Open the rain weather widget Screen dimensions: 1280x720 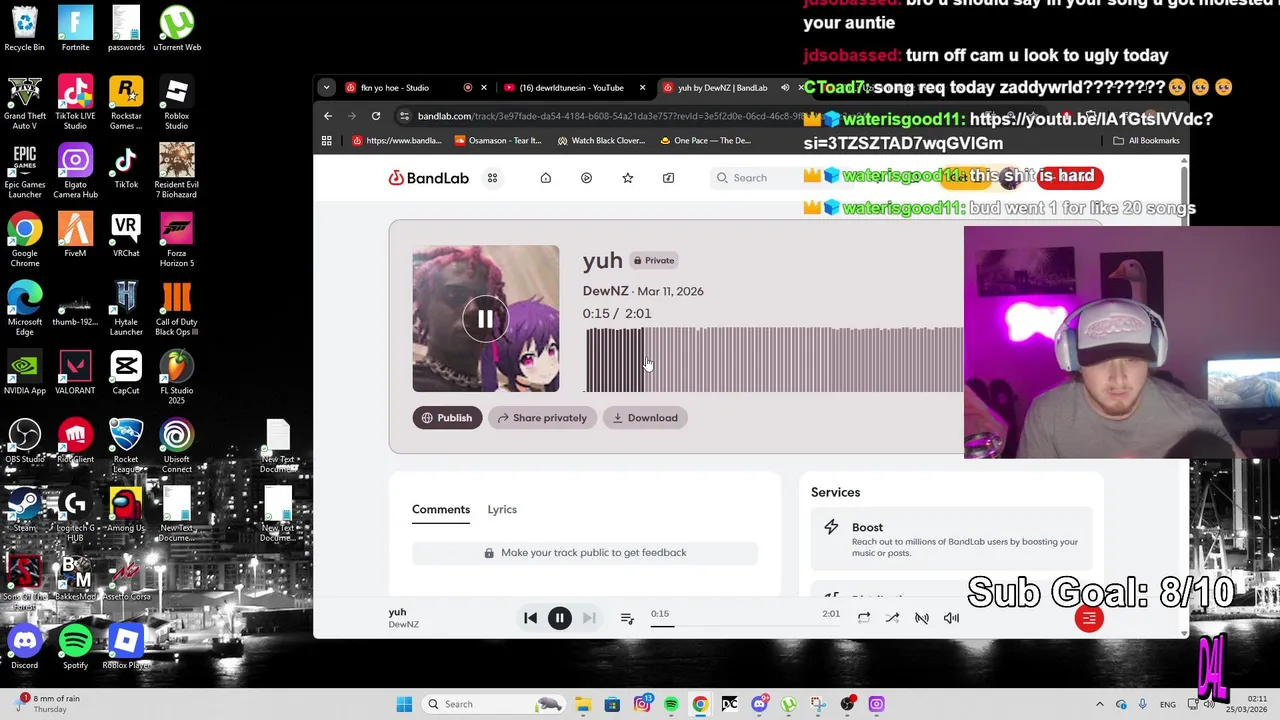click(x=48, y=704)
